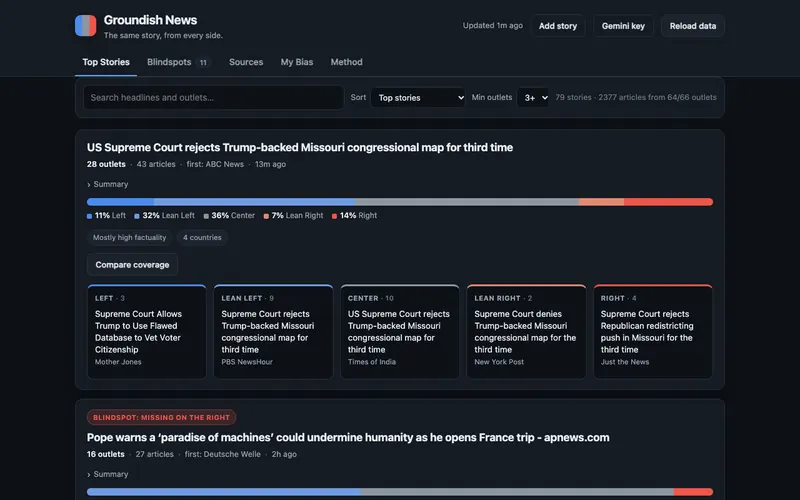Click the 7% Lean Right legend swatch
Screen dimensions: 800x500
(266, 216)
